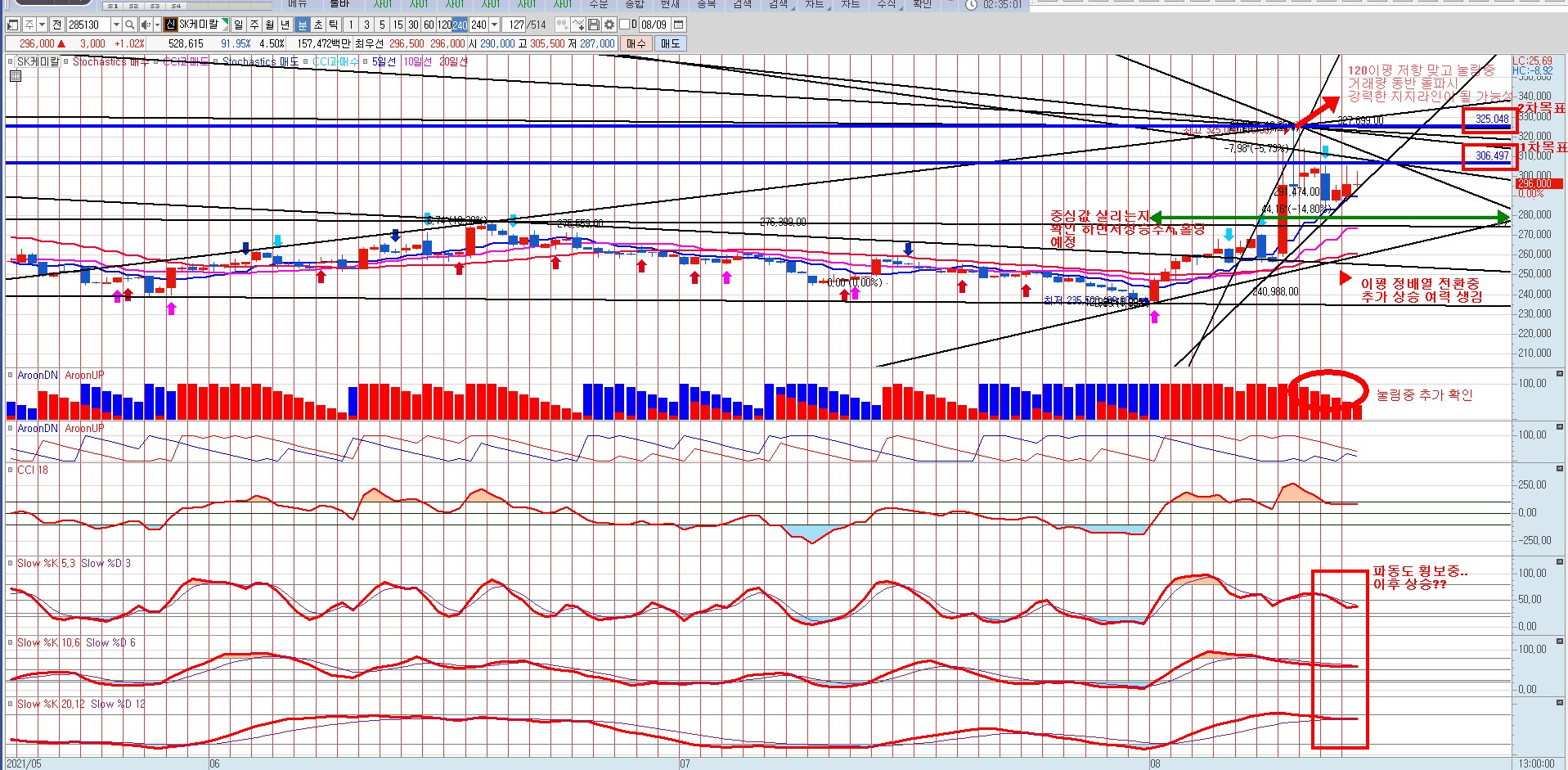Click the 매수 buy button
The width and height of the screenshot is (1568, 770).
coord(636,43)
